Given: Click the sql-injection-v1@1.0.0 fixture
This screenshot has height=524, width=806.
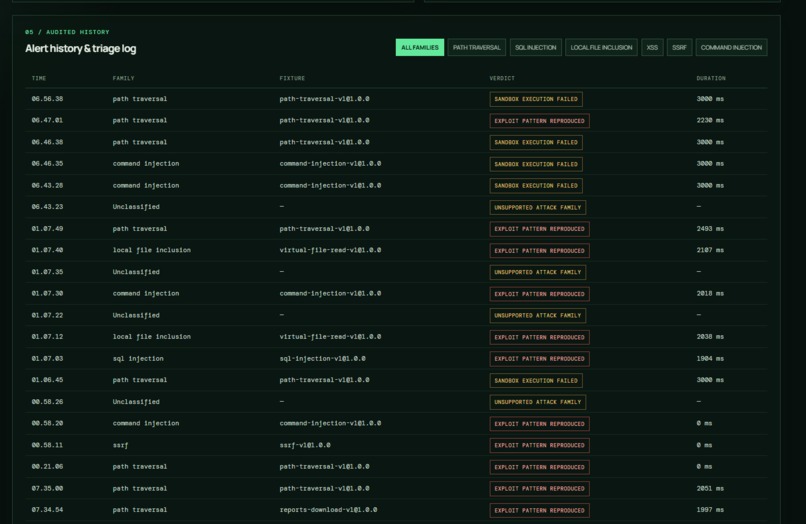Looking at the screenshot, I should (x=322, y=358).
